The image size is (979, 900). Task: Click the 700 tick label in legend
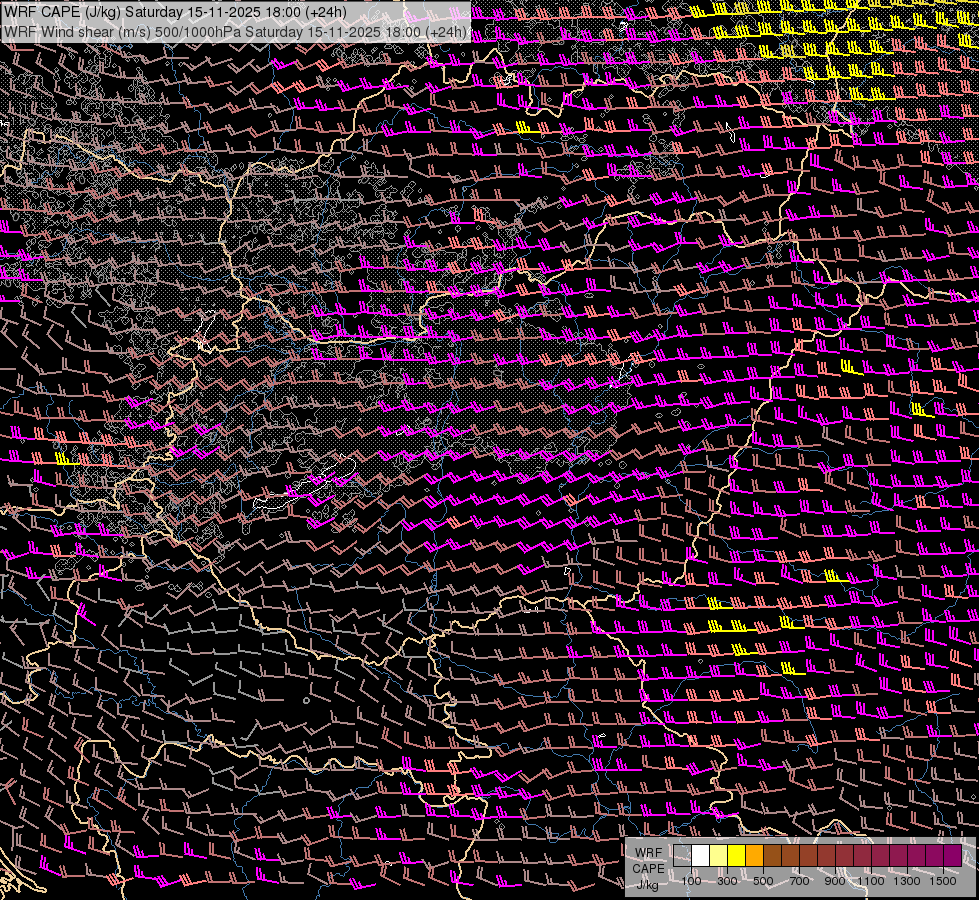(799, 881)
